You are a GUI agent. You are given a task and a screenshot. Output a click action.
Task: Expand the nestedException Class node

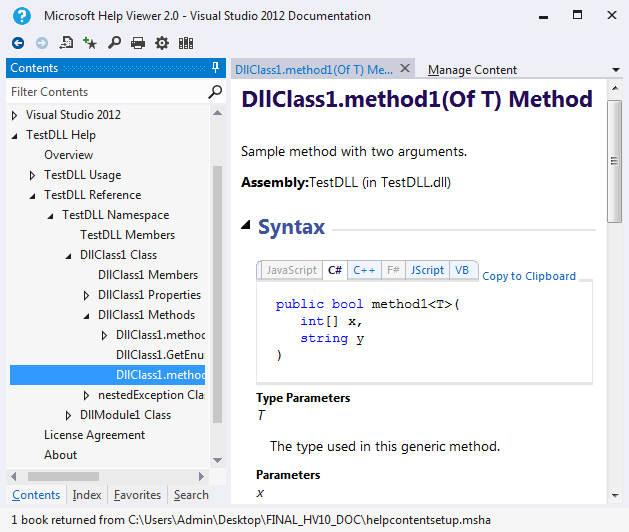(x=86, y=396)
